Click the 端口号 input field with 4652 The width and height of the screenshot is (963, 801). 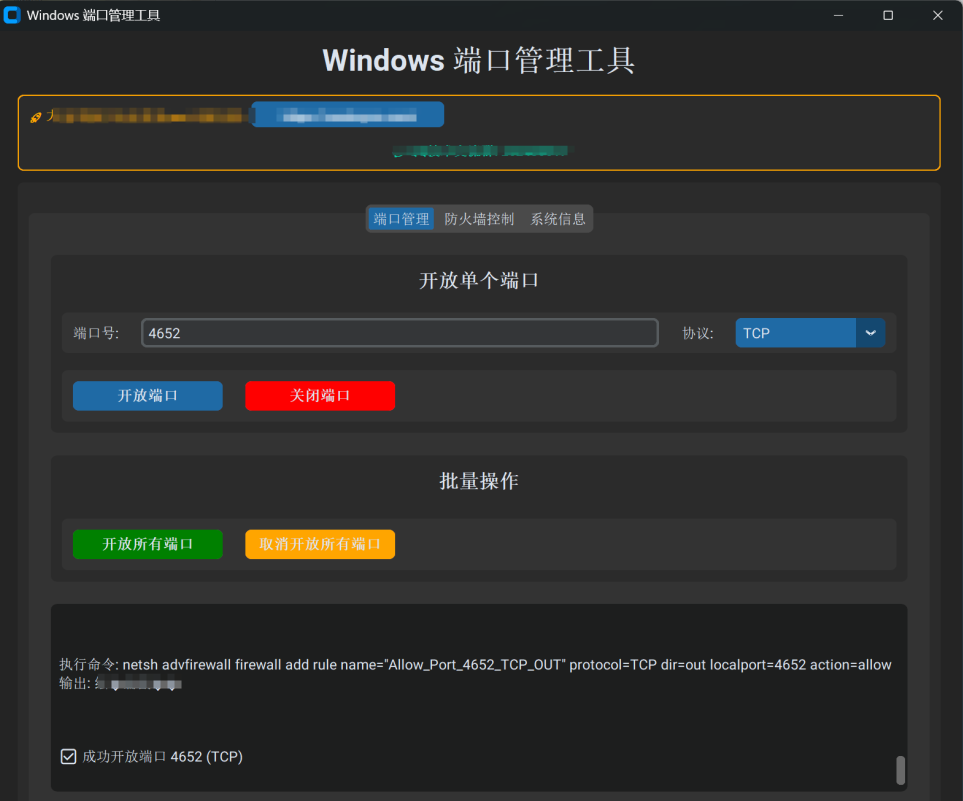click(400, 333)
